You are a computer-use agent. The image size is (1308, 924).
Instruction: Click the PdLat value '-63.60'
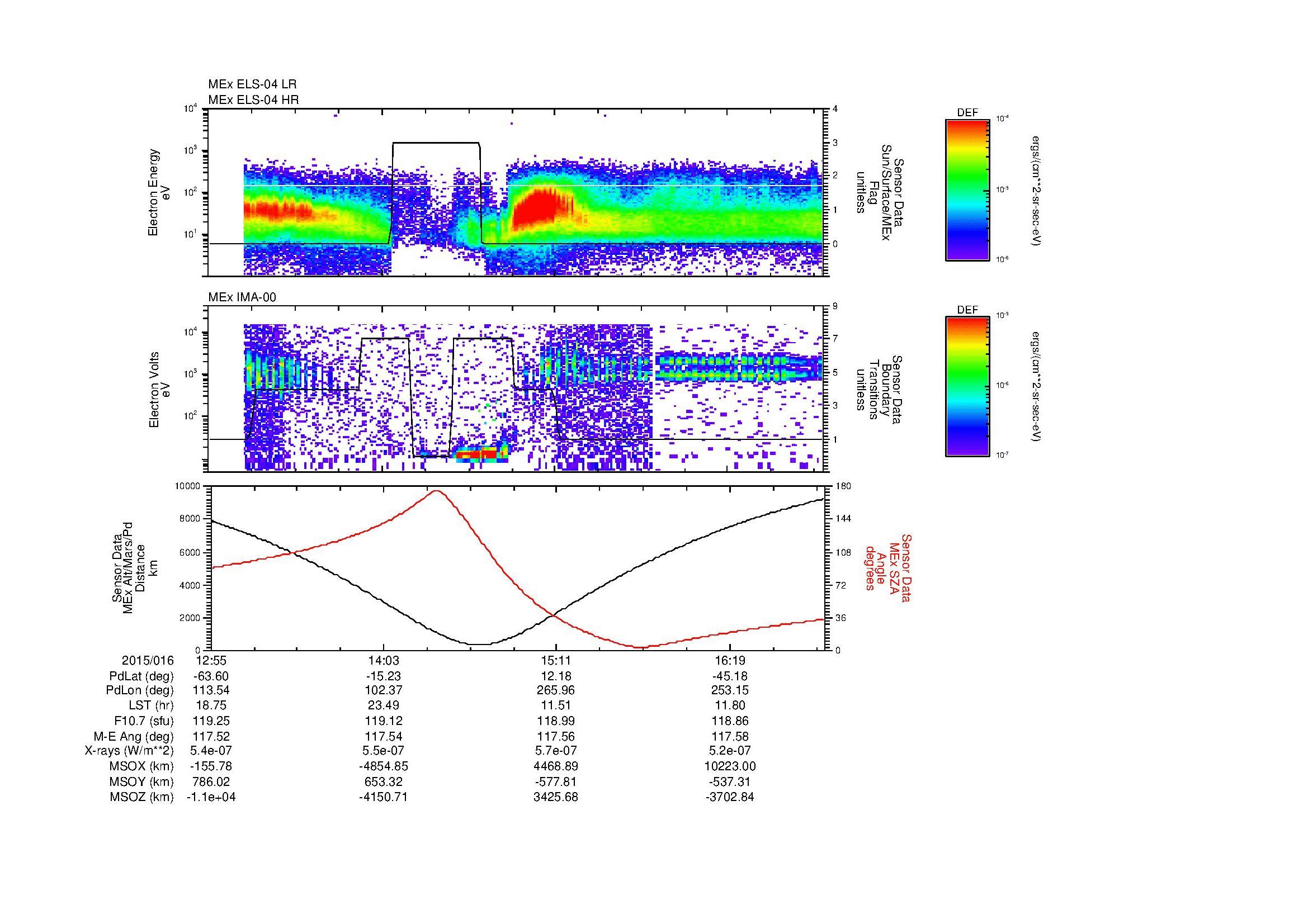[211, 676]
